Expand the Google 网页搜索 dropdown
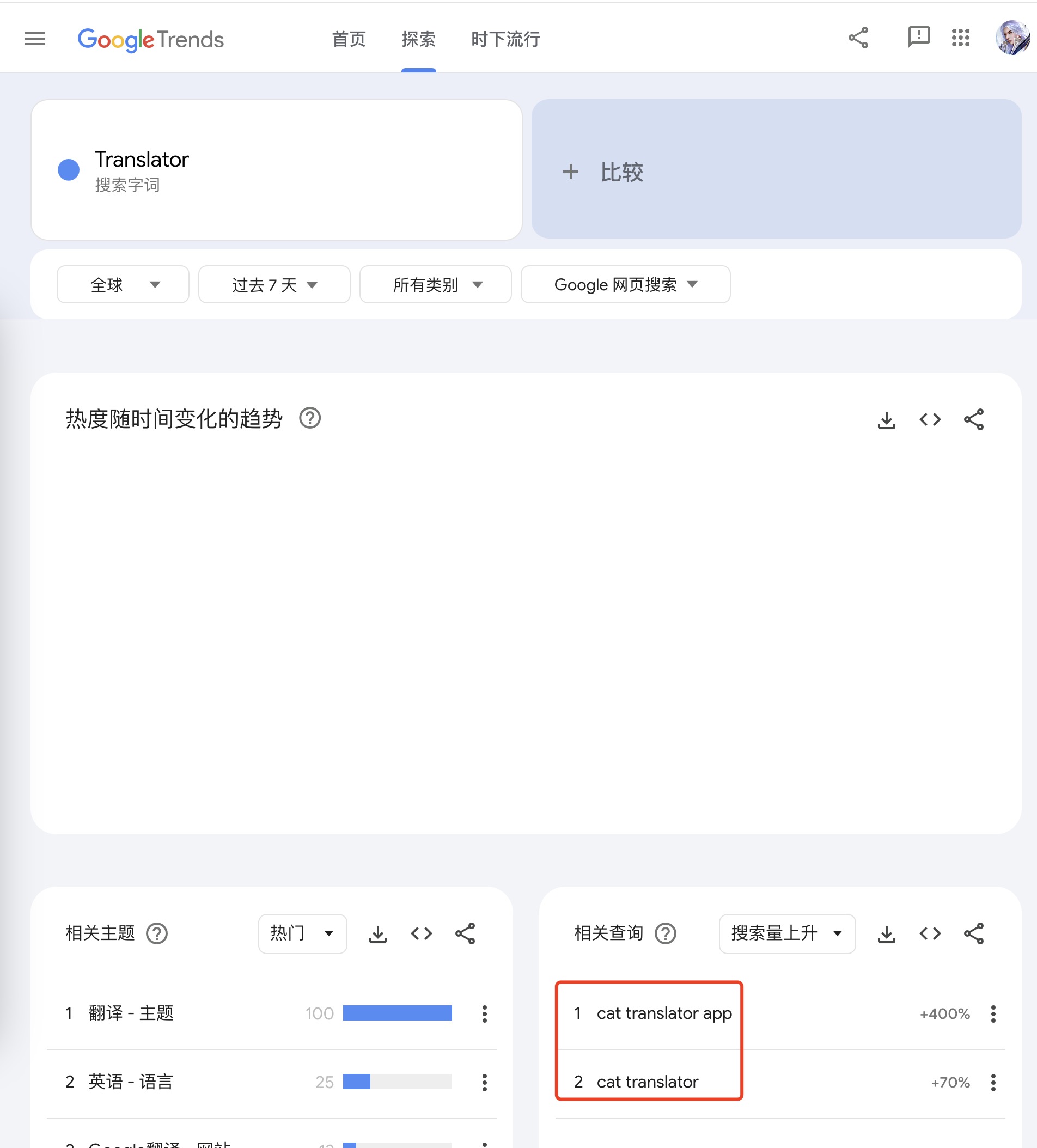The width and height of the screenshot is (1037, 1148). click(625, 284)
